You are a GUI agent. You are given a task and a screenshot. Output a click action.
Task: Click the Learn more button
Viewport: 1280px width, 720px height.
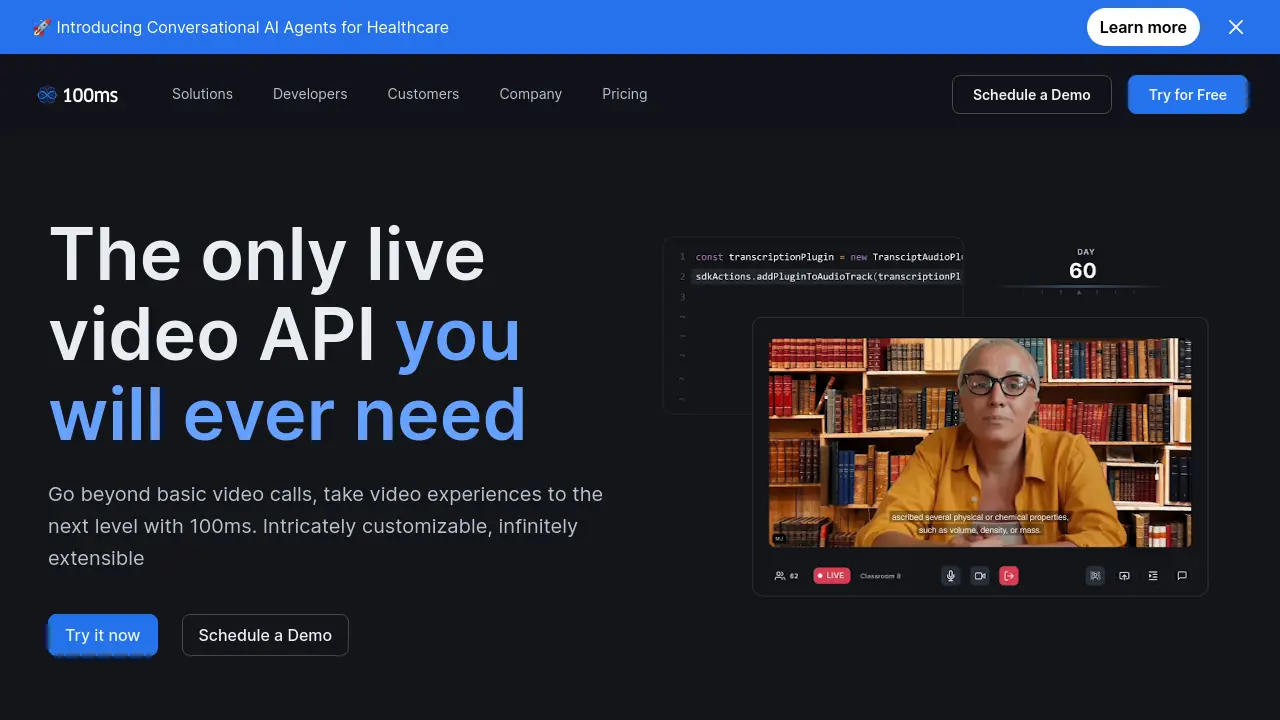coord(1143,27)
